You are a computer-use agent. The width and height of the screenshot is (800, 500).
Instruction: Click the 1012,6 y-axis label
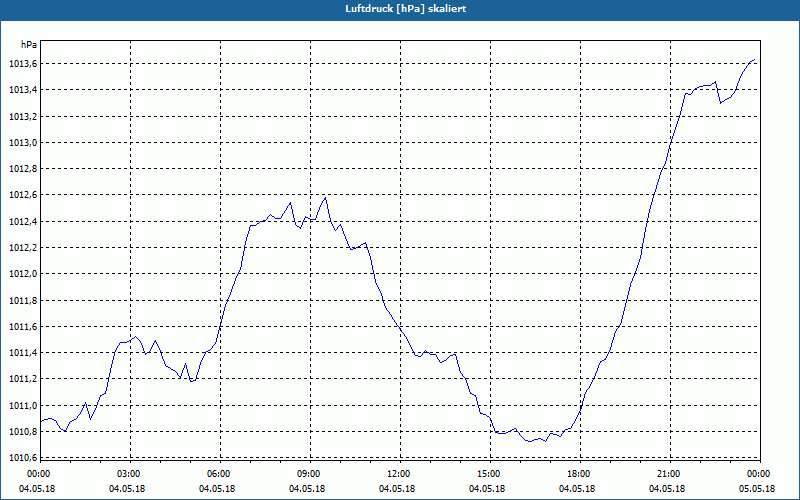(23, 195)
